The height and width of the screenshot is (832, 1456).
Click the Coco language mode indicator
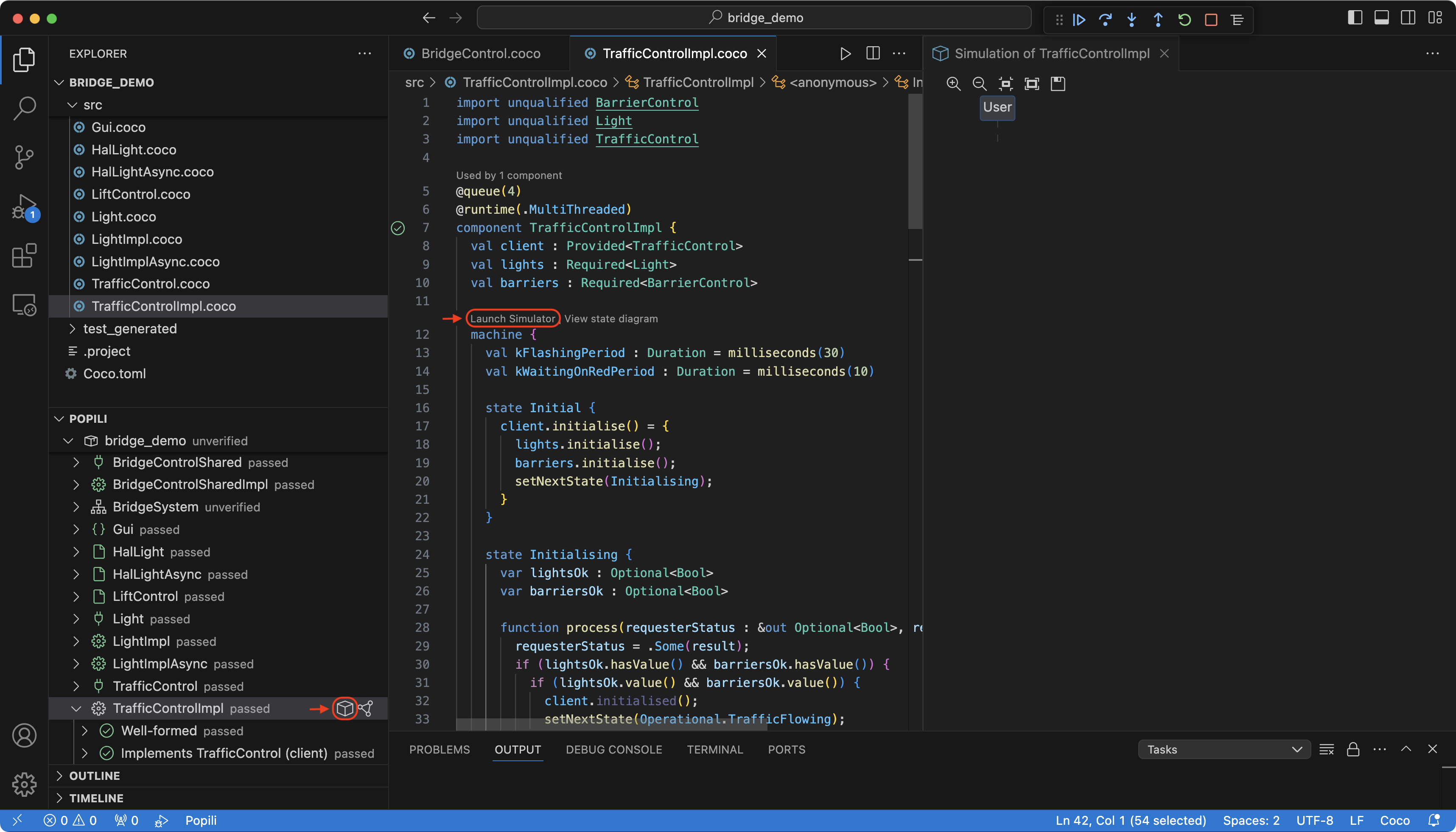[1395, 820]
